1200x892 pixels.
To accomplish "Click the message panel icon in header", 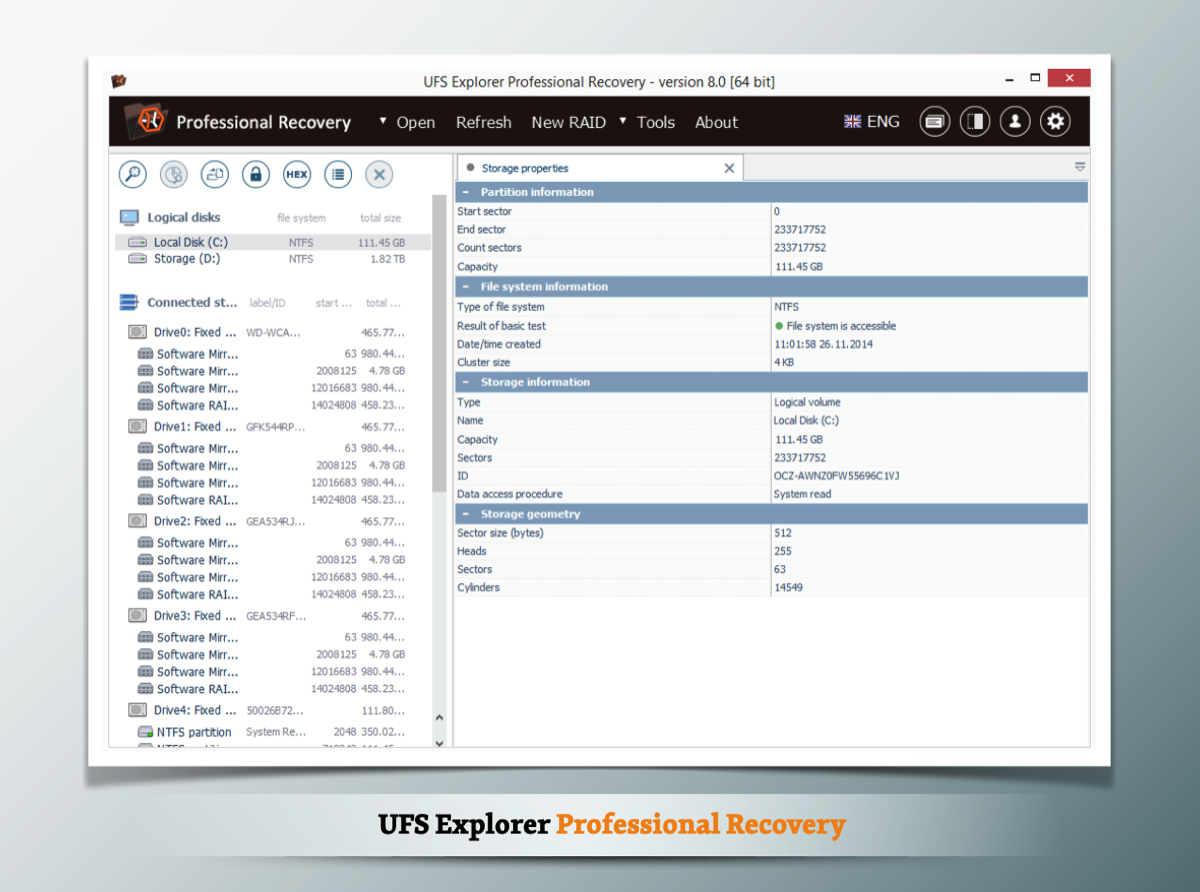I will (x=934, y=122).
